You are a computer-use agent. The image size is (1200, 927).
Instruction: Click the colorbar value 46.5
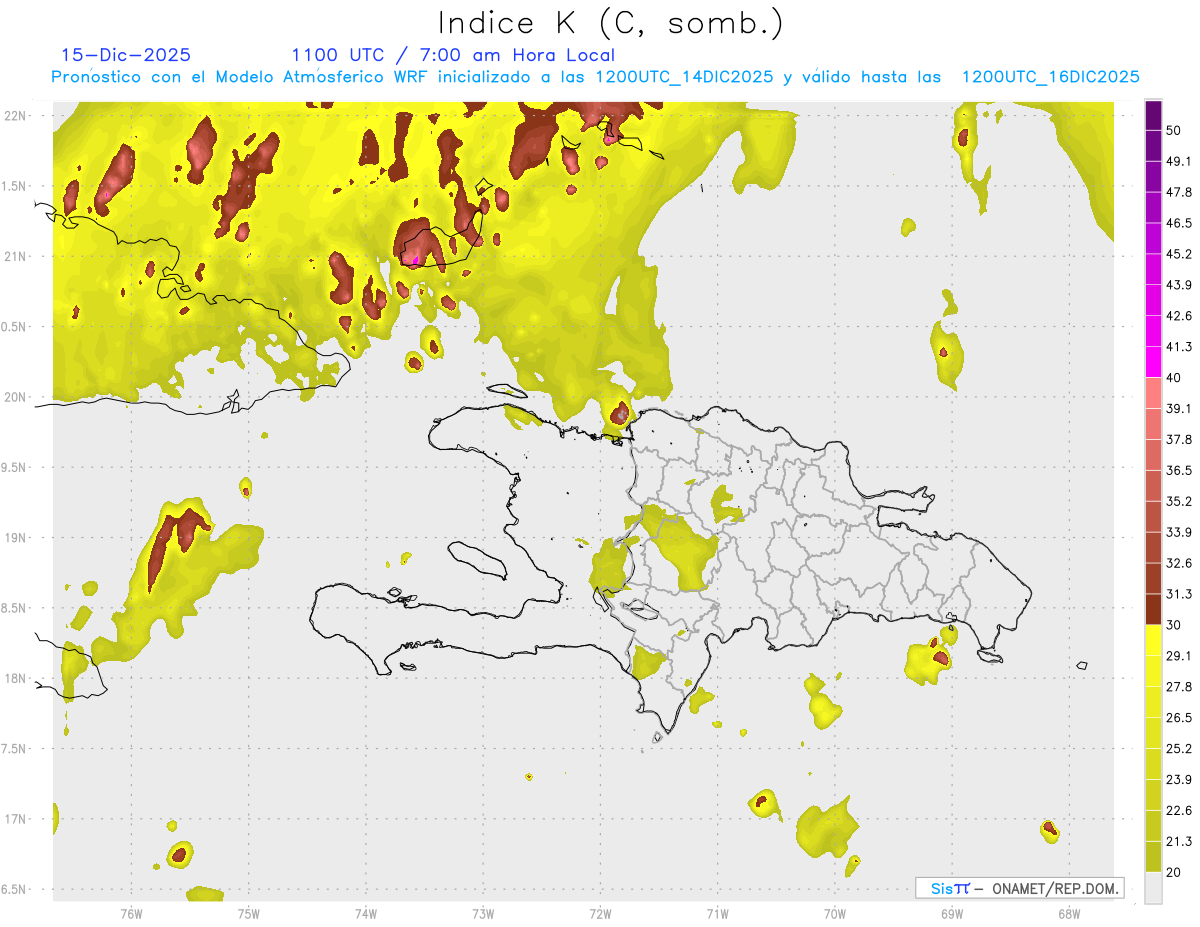(x=1179, y=223)
